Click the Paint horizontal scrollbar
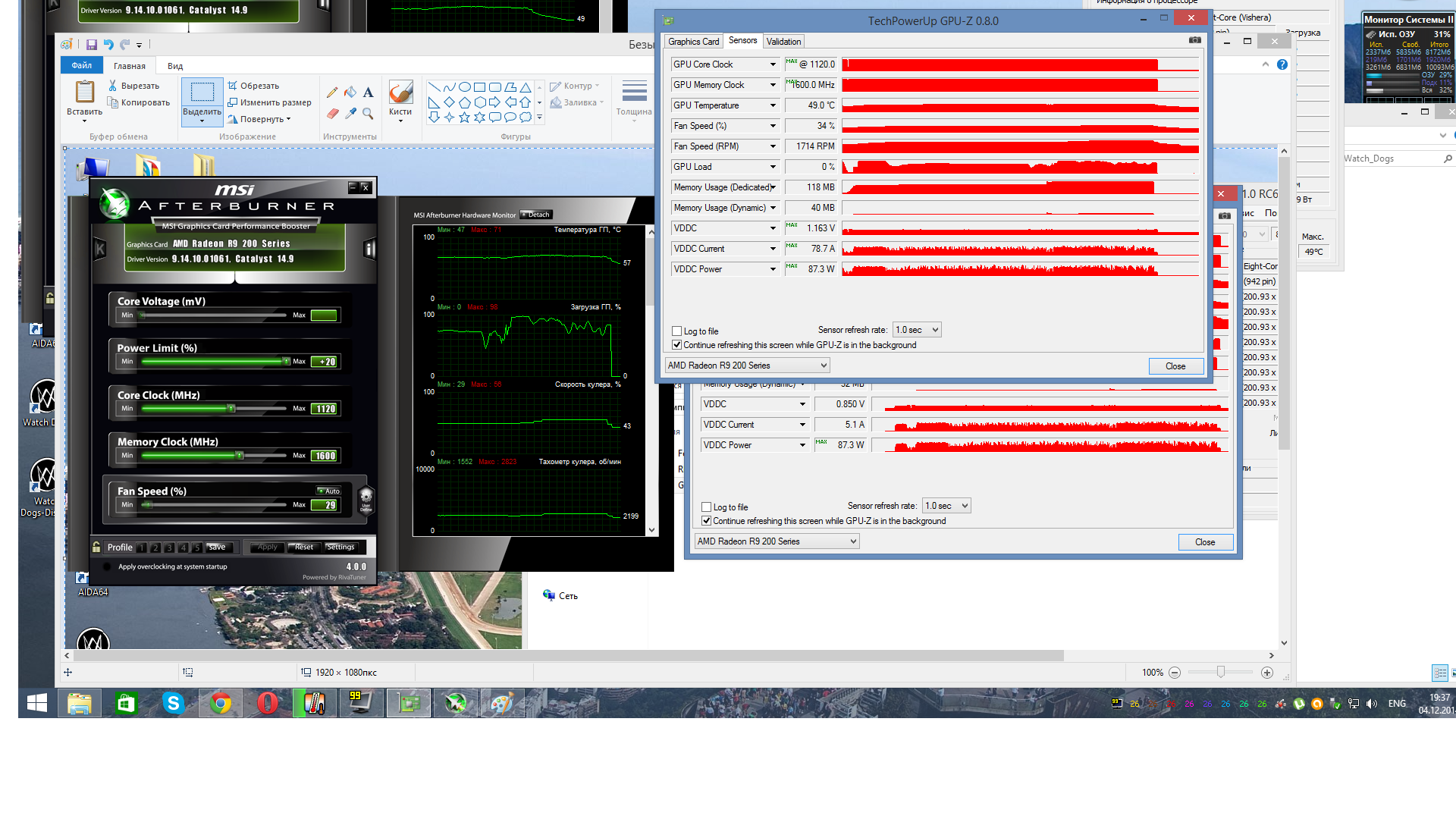The height and width of the screenshot is (819, 1456). click(x=569, y=655)
